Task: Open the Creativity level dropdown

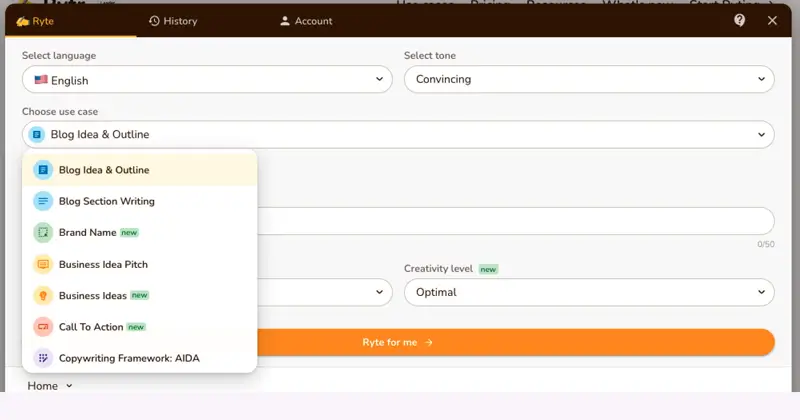Action: [x=589, y=292]
